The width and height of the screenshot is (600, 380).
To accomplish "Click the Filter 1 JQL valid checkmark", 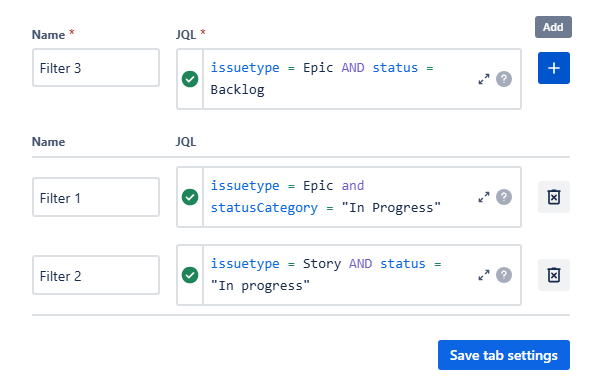I will 190,197.
